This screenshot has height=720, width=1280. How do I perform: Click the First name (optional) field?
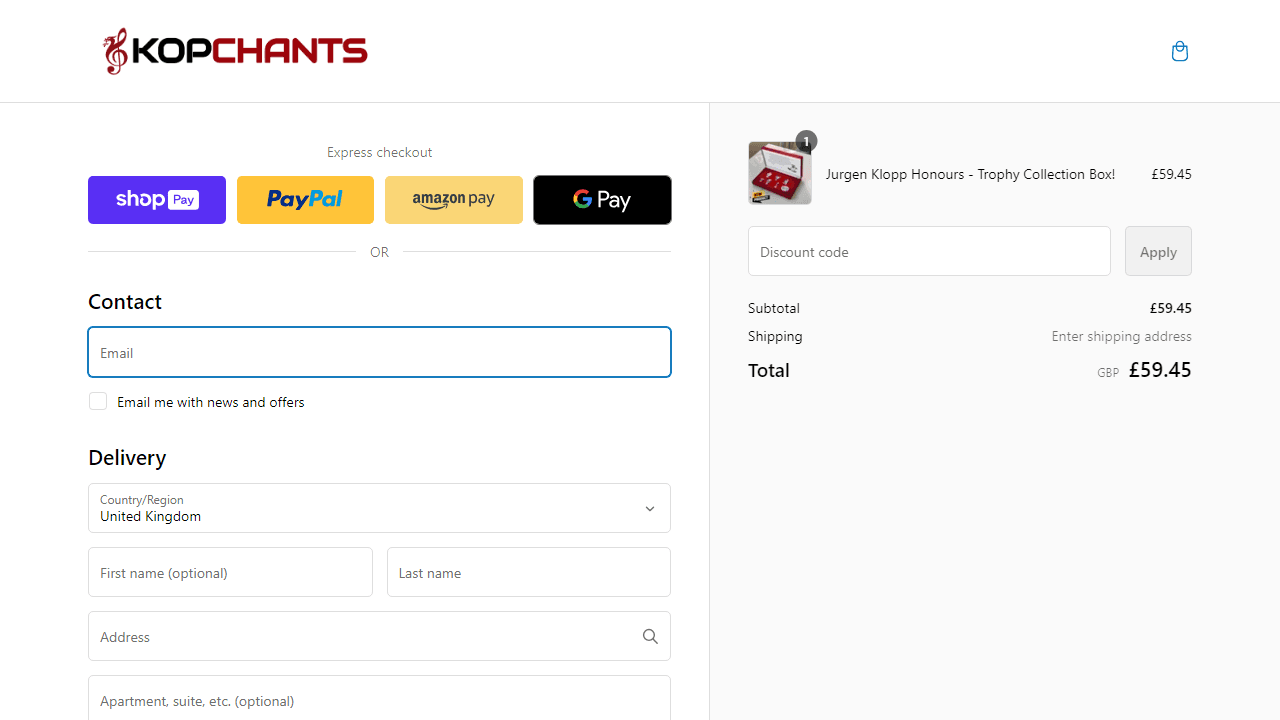point(230,572)
